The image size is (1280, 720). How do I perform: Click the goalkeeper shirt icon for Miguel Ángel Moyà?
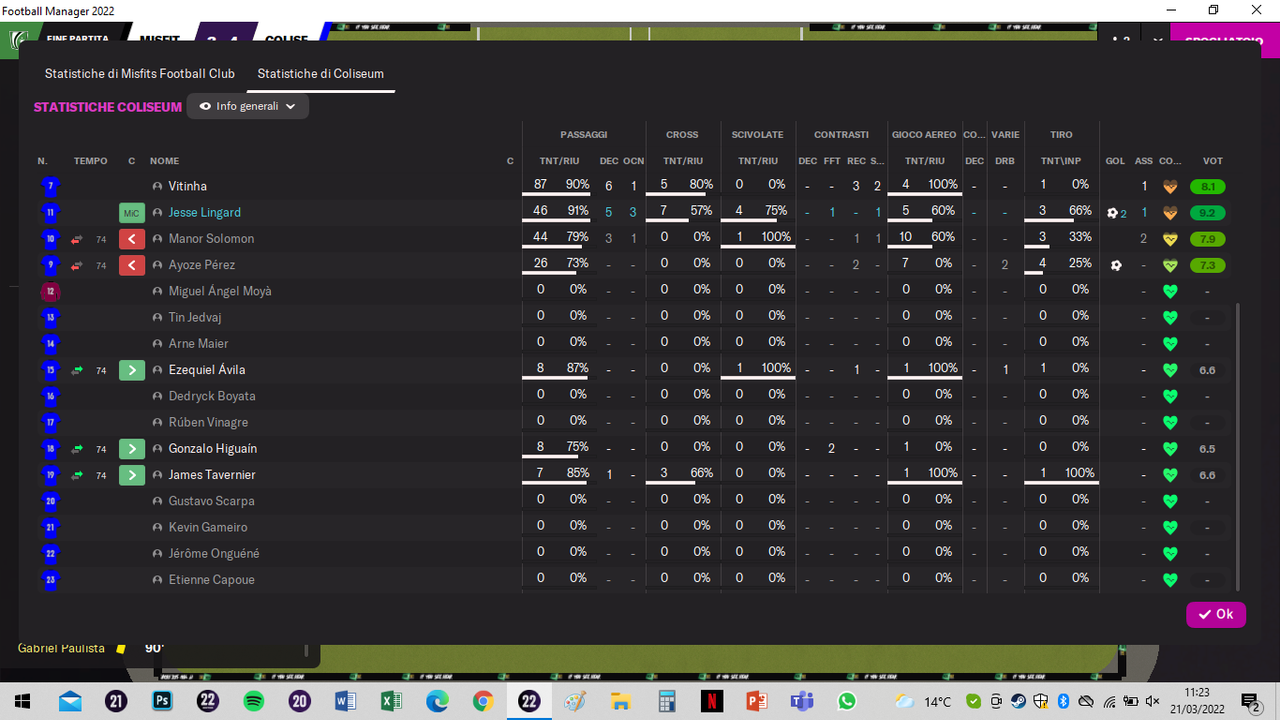51,291
